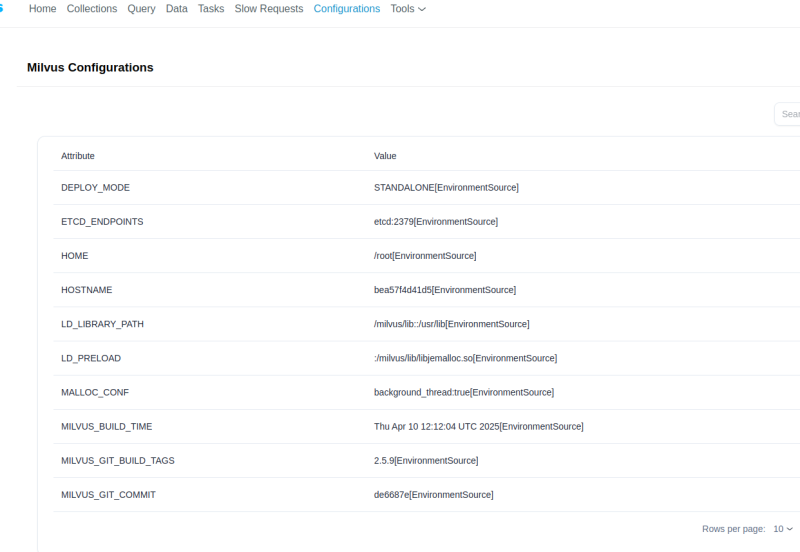Open the rows per page selector
The height and width of the screenshot is (552, 800).
pyautogui.click(x=783, y=529)
